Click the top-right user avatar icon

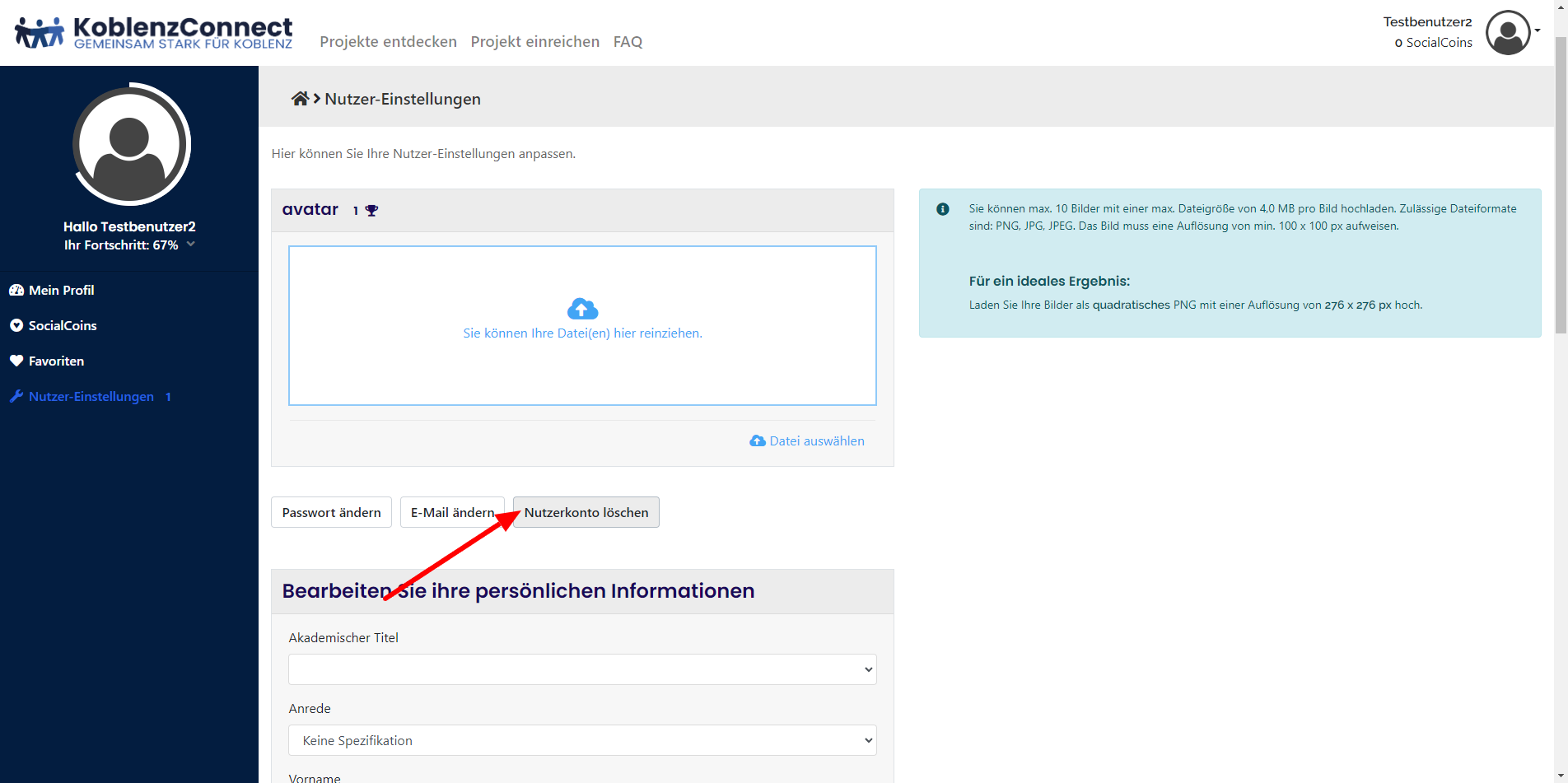(x=1507, y=33)
